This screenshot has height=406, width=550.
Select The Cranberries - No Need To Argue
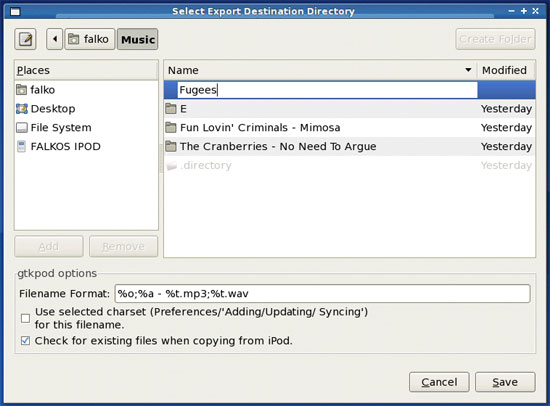pyautogui.click(x=349, y=147)
